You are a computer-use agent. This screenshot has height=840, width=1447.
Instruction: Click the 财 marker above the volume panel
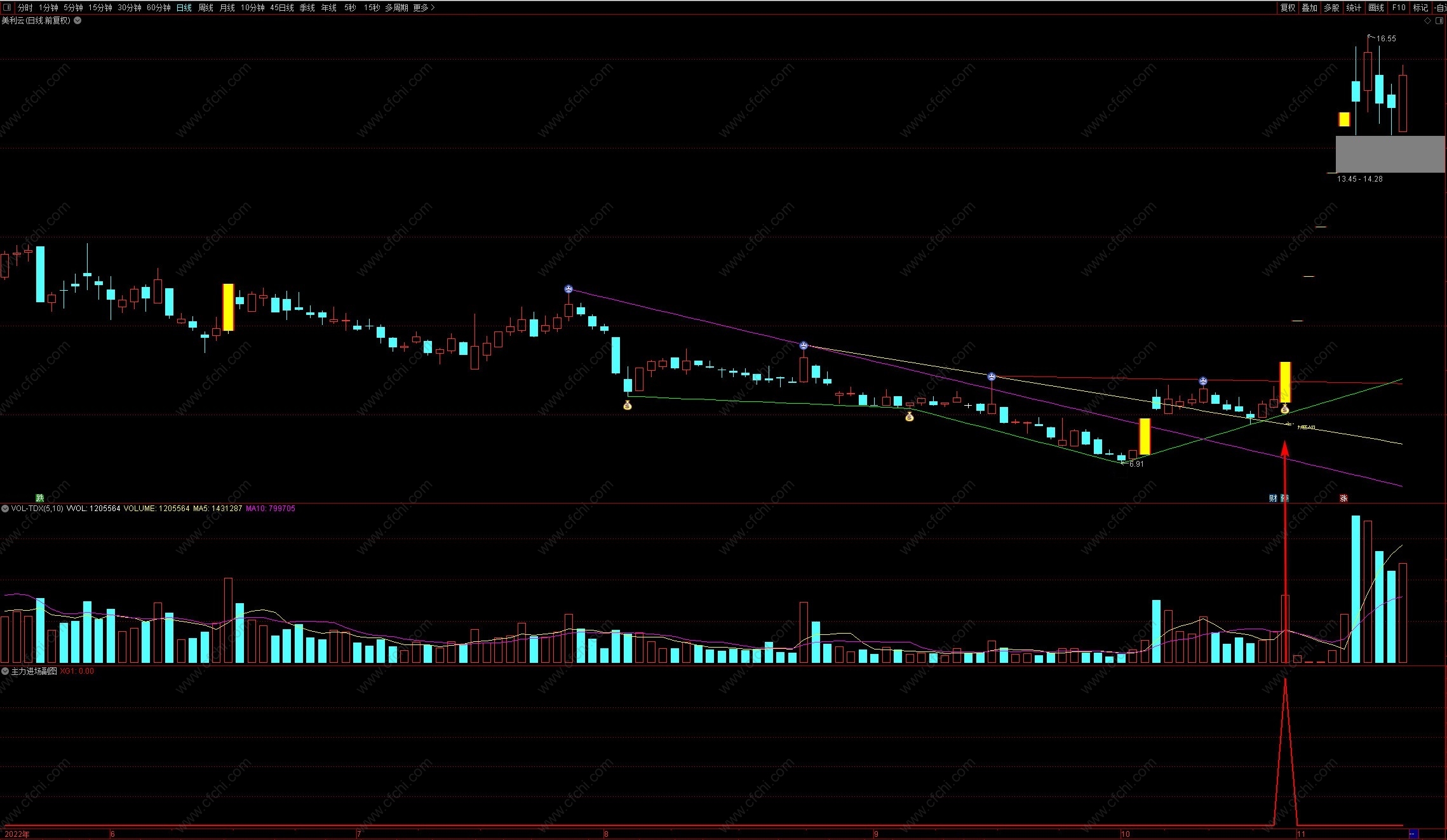pos(1273,498)
